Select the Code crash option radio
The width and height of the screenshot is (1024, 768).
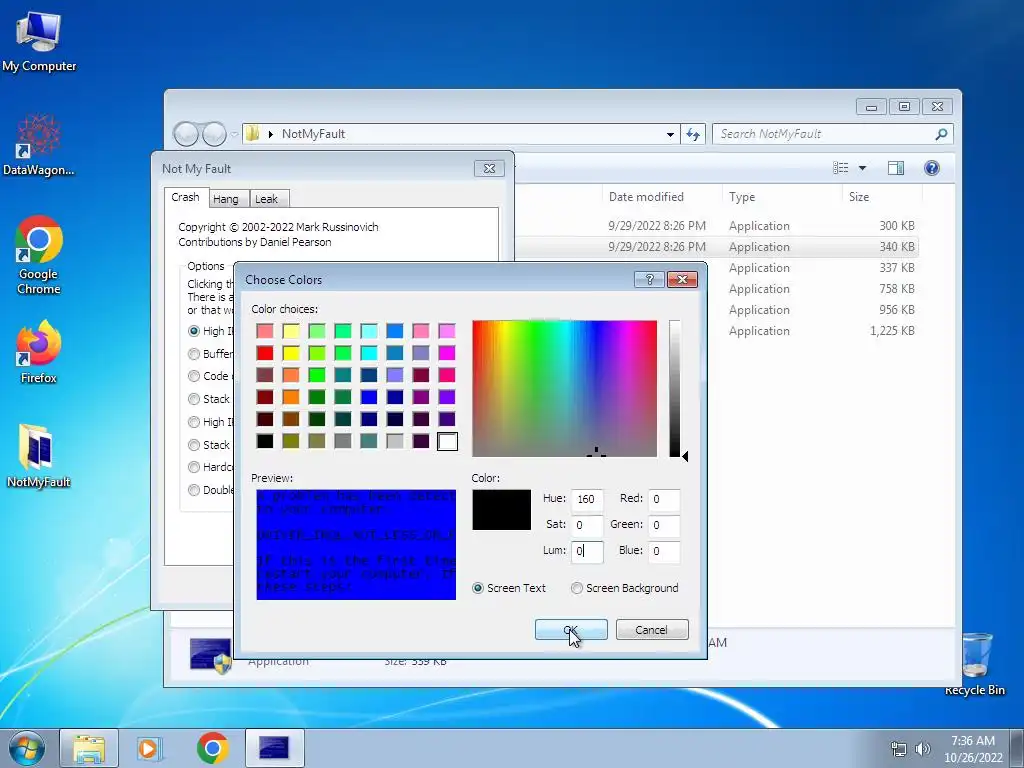(193, 376)
